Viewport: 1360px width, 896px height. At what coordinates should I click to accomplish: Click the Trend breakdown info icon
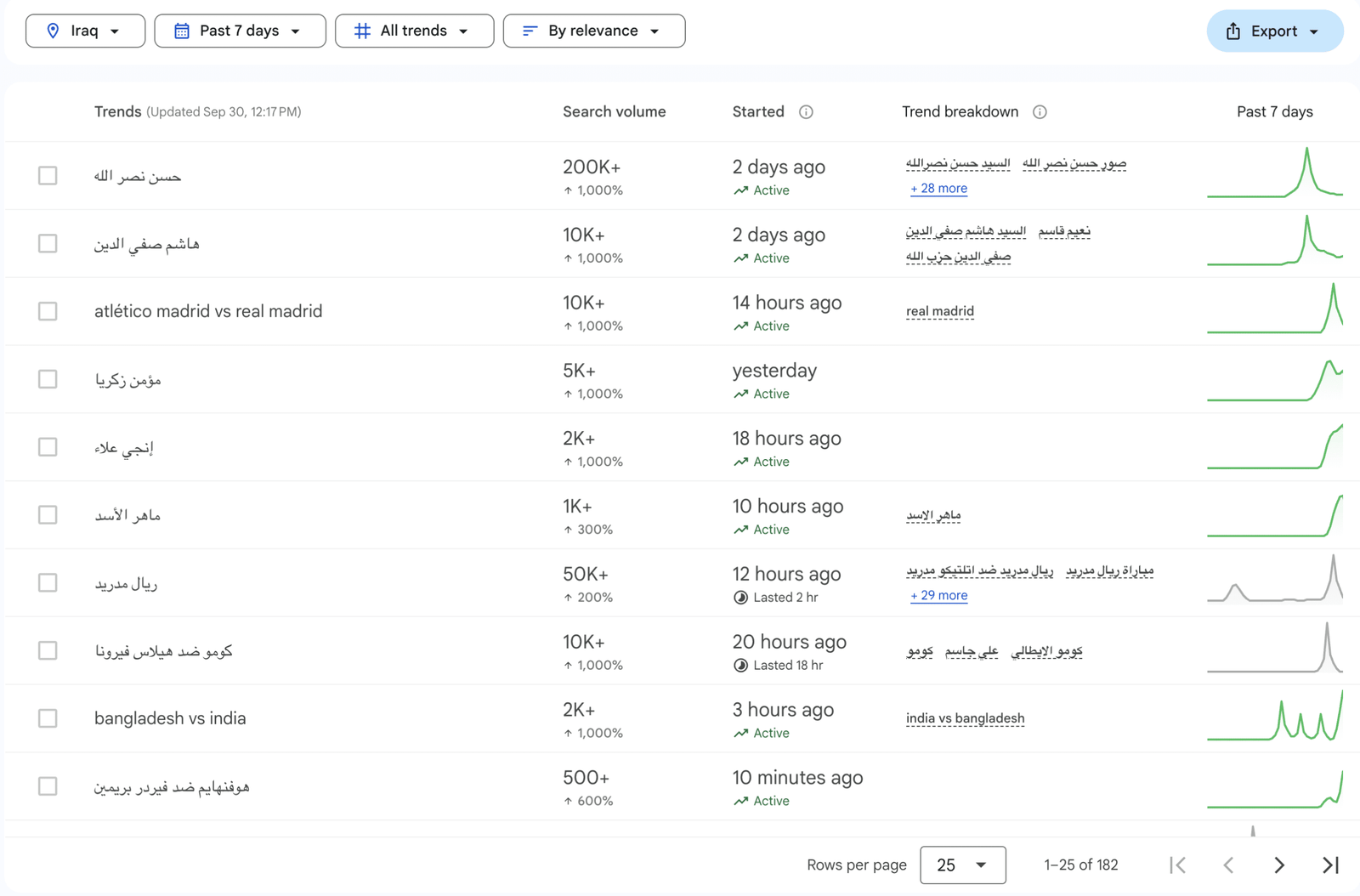(1040, 112)
